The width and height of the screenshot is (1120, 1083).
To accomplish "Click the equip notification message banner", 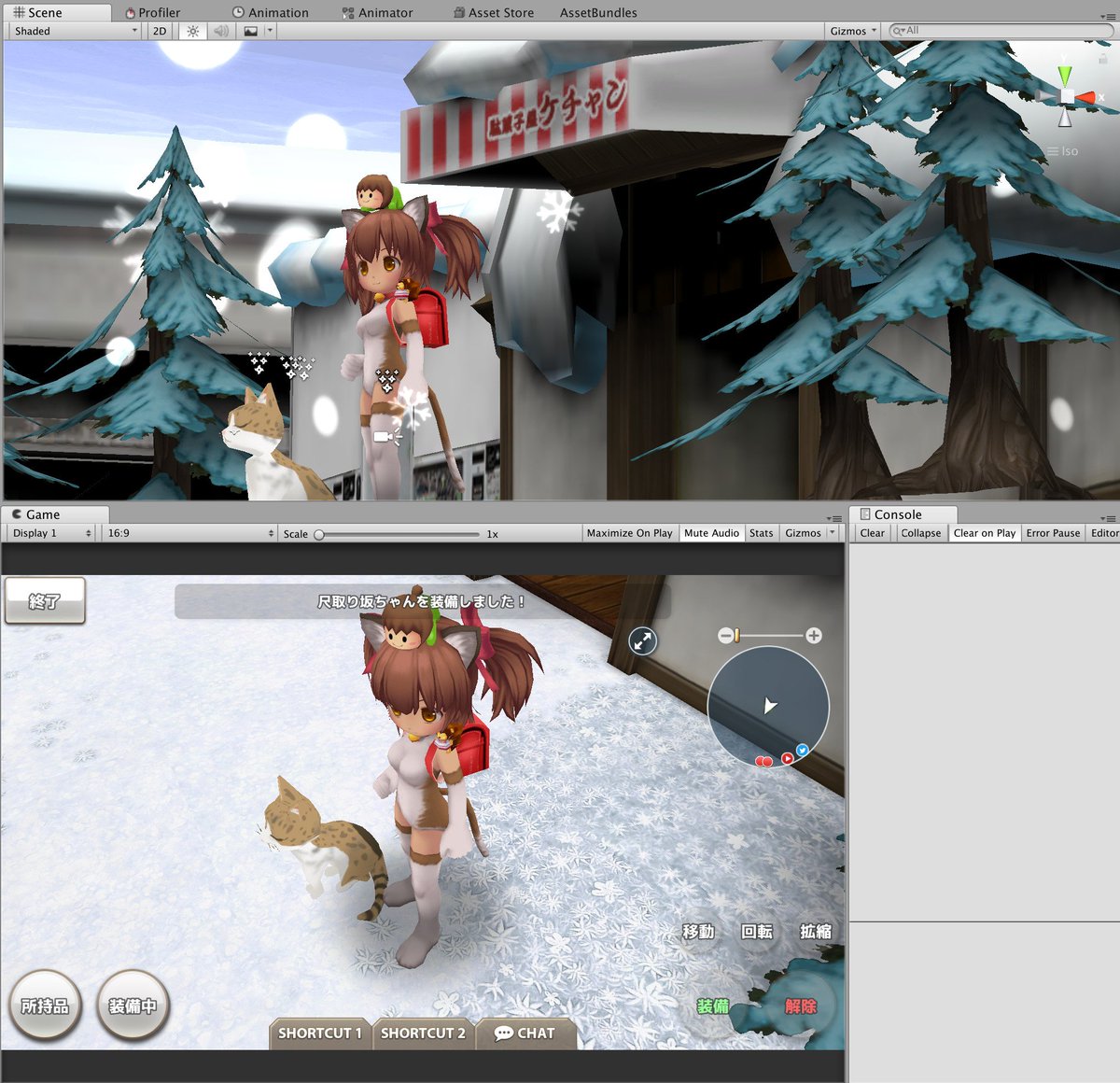I will (x=422, y=602).
